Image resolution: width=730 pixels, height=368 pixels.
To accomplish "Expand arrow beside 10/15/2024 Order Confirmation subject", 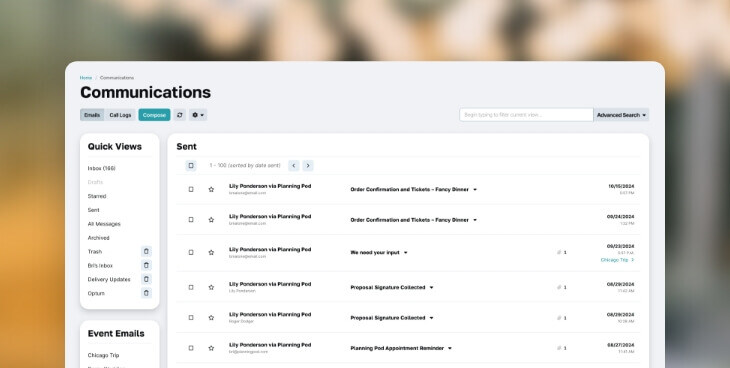I will tap(475, 190).
